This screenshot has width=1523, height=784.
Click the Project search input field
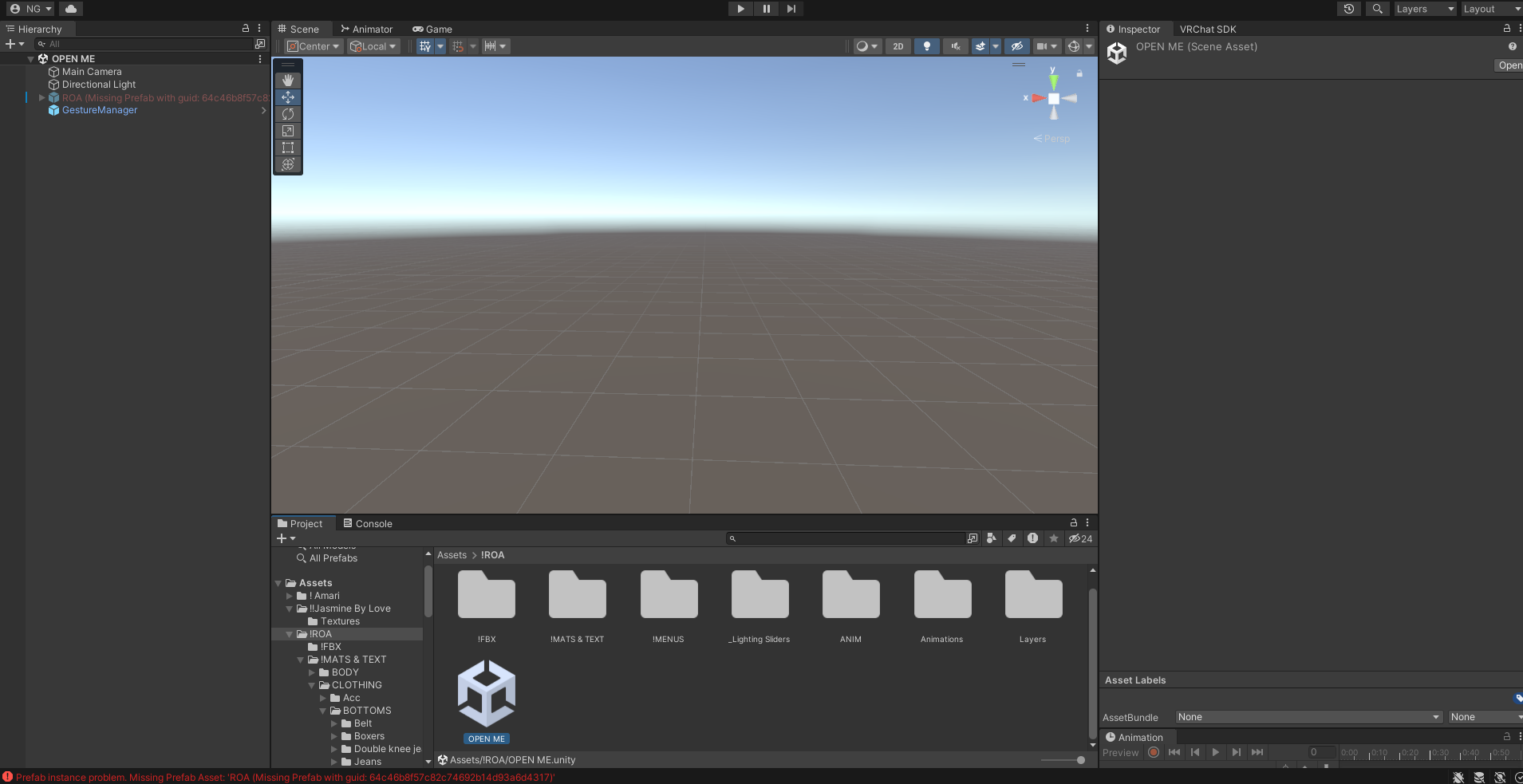846,538
